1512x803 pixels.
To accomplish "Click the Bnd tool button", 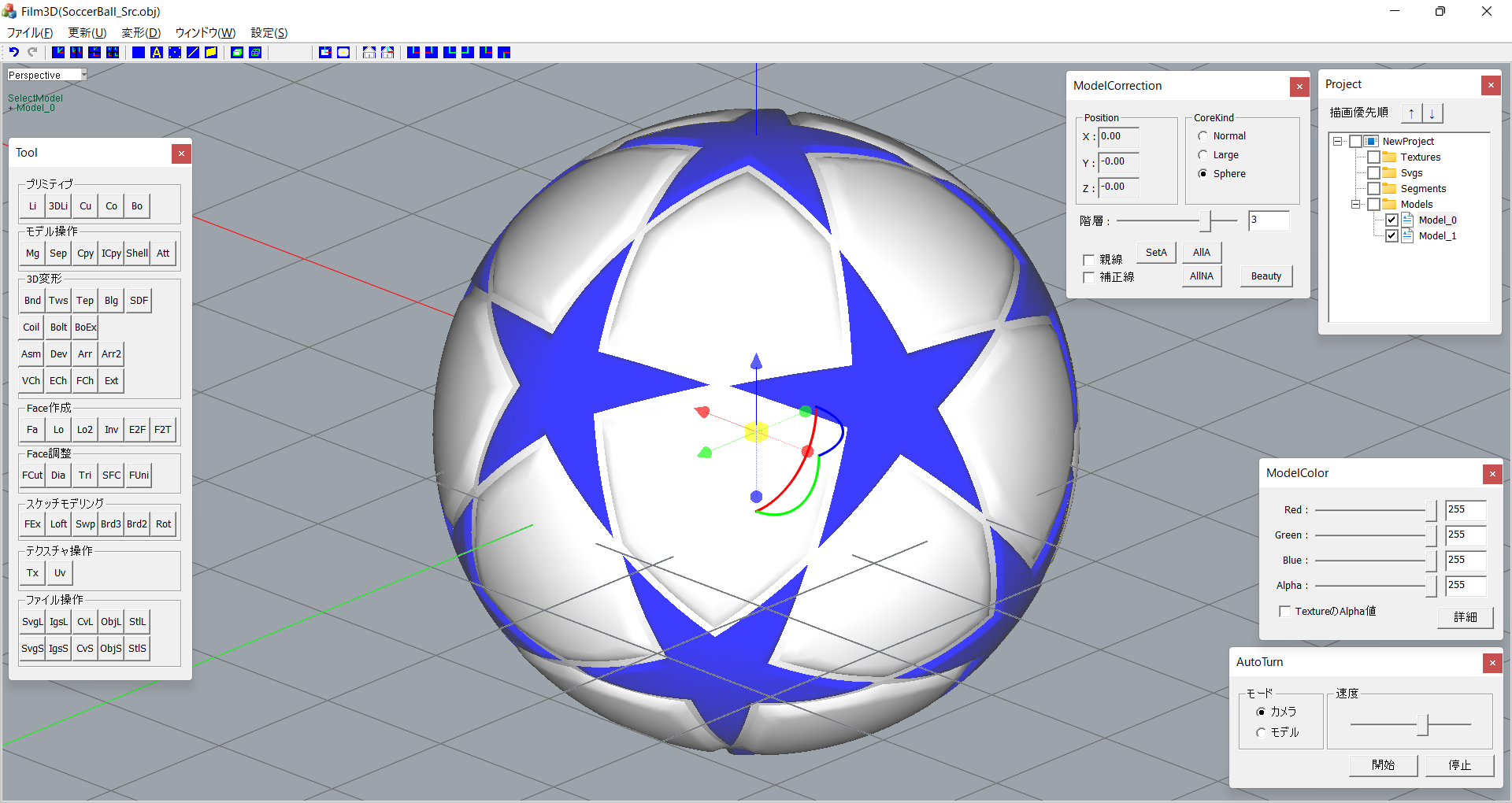I will 32,301.
